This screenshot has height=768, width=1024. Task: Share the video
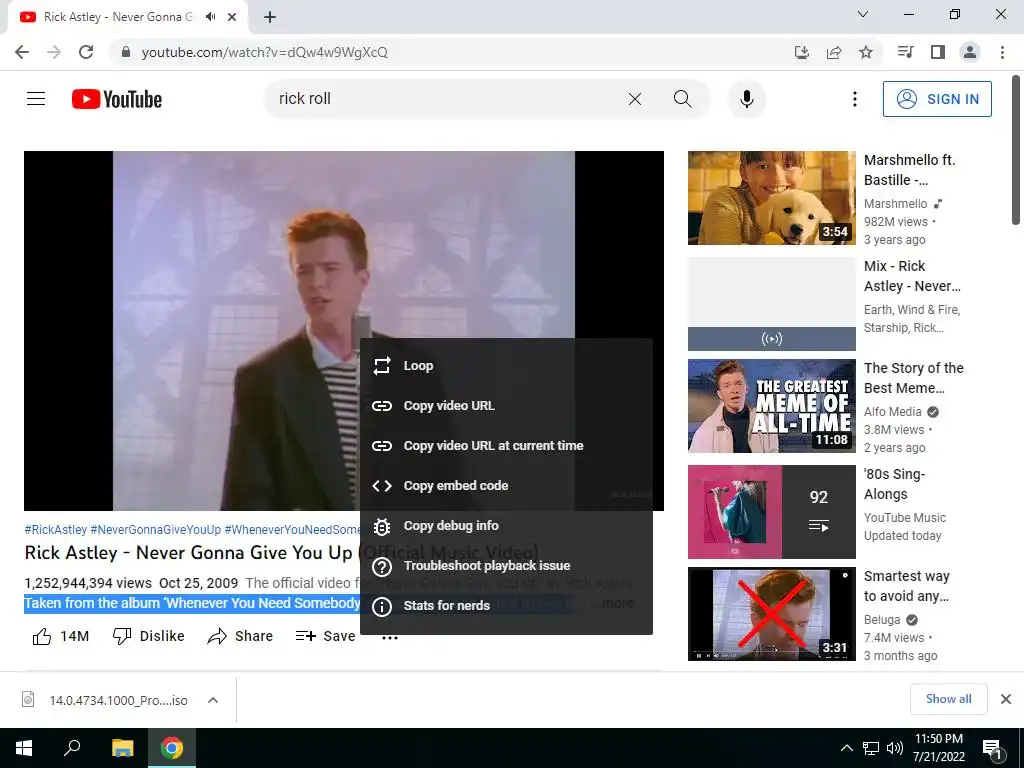240,636
